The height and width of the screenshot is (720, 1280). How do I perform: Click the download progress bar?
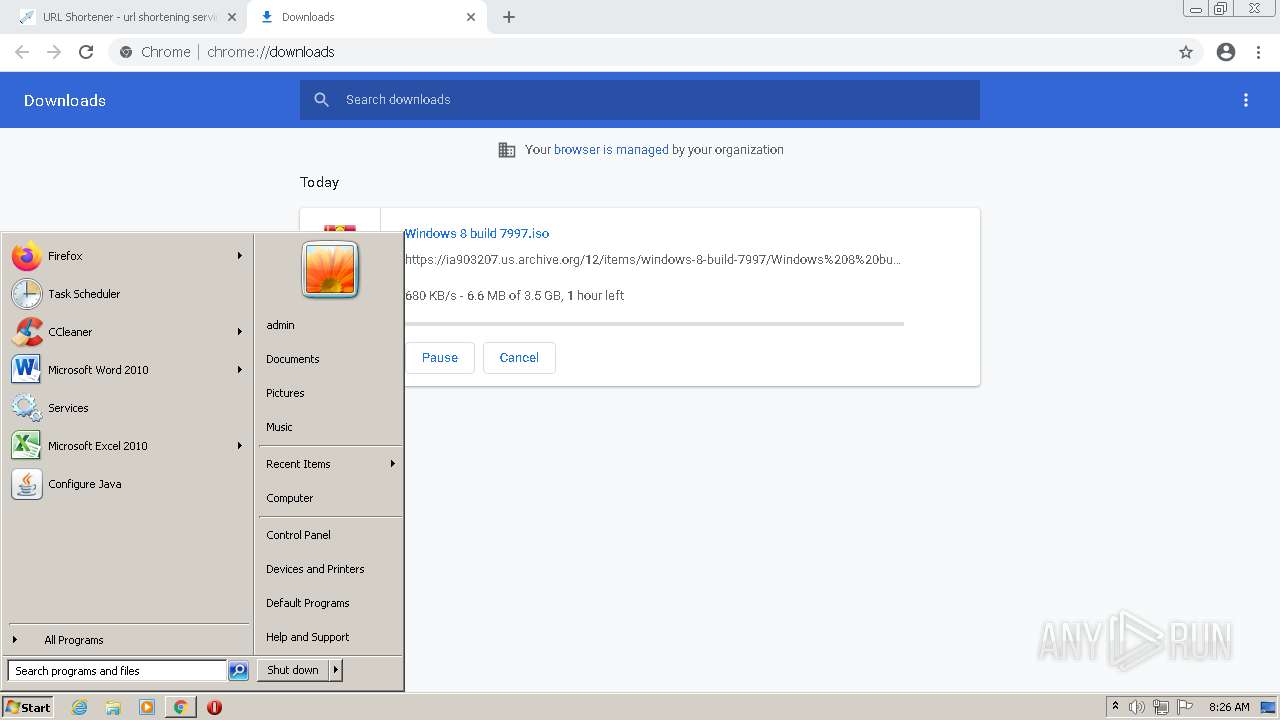tap(654, 324)
